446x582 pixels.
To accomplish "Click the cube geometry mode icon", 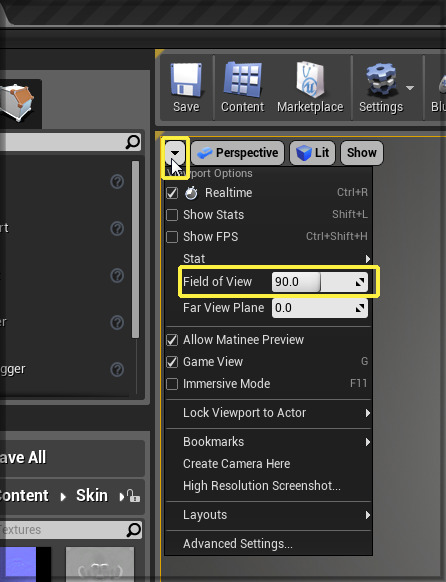I will pos(17,102).
